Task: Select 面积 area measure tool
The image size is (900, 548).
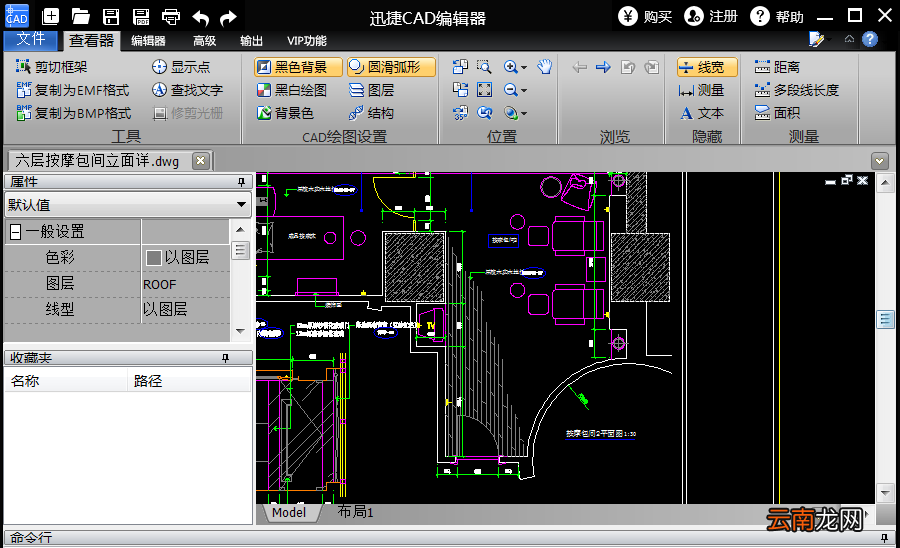Action: 777,113
